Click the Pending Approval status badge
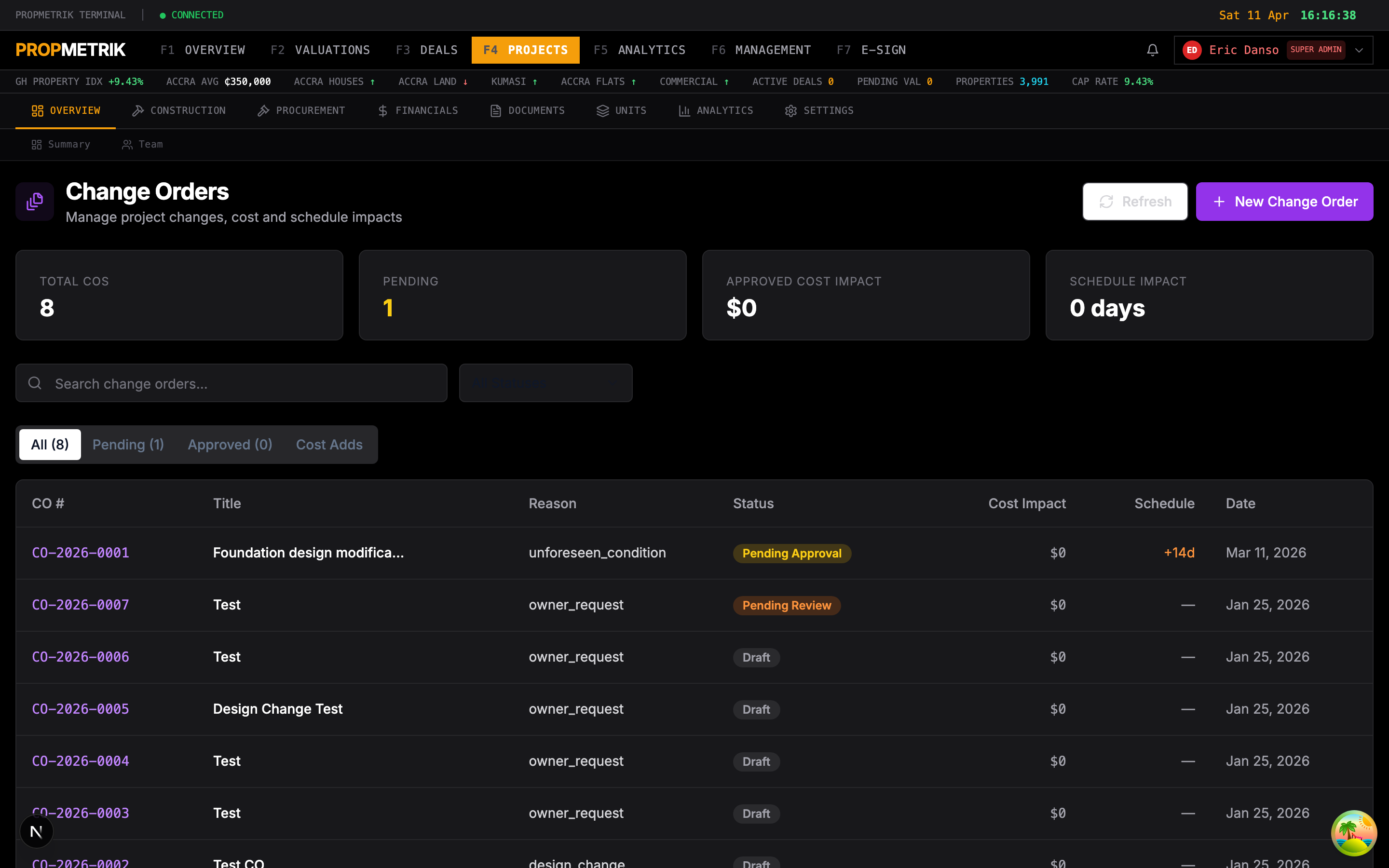Viewport: 1389px width, 868px height. coord(791,554)
